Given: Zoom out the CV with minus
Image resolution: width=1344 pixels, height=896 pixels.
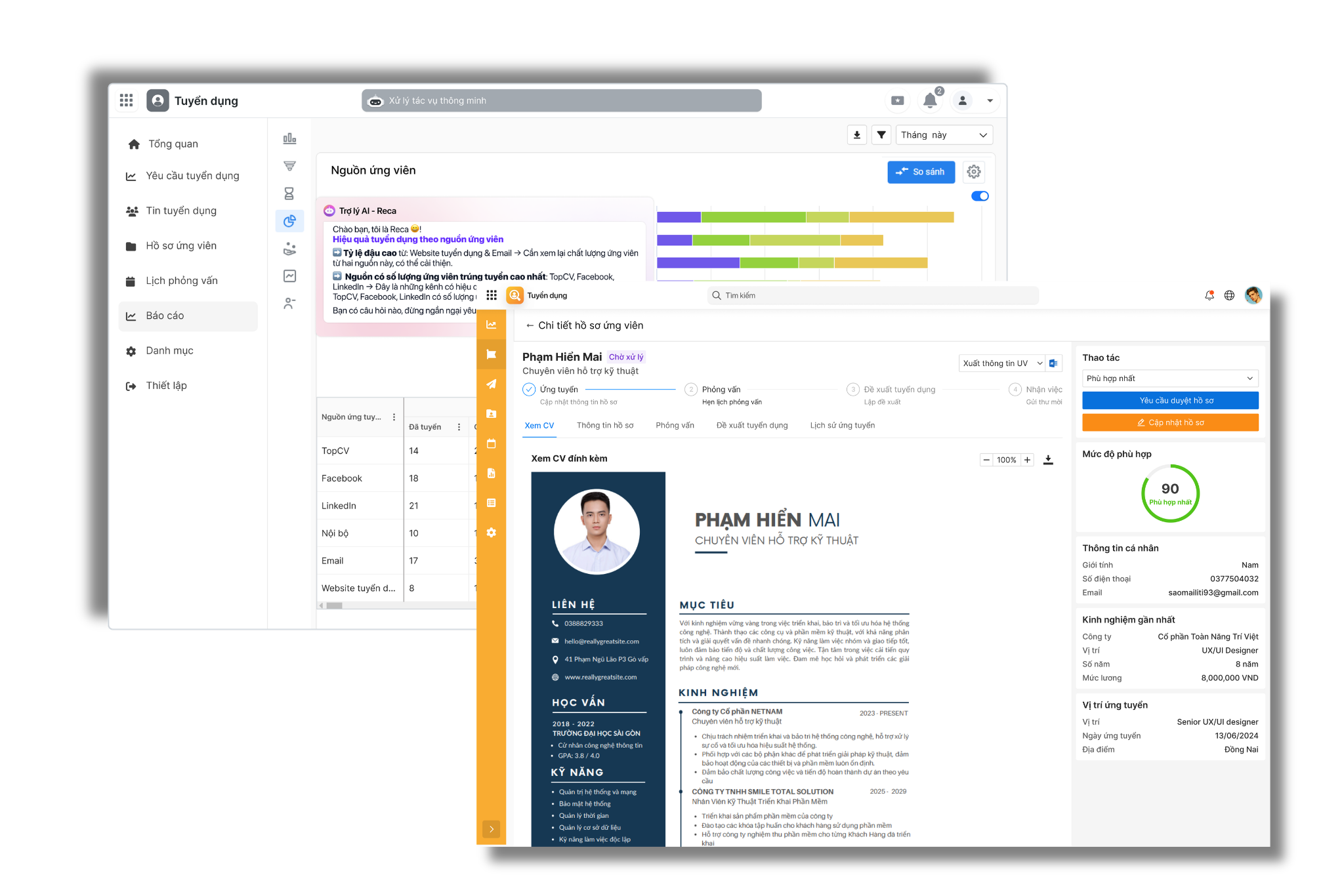Looking at the screenshot, I should pyautogui.click(x=986, y=460).
